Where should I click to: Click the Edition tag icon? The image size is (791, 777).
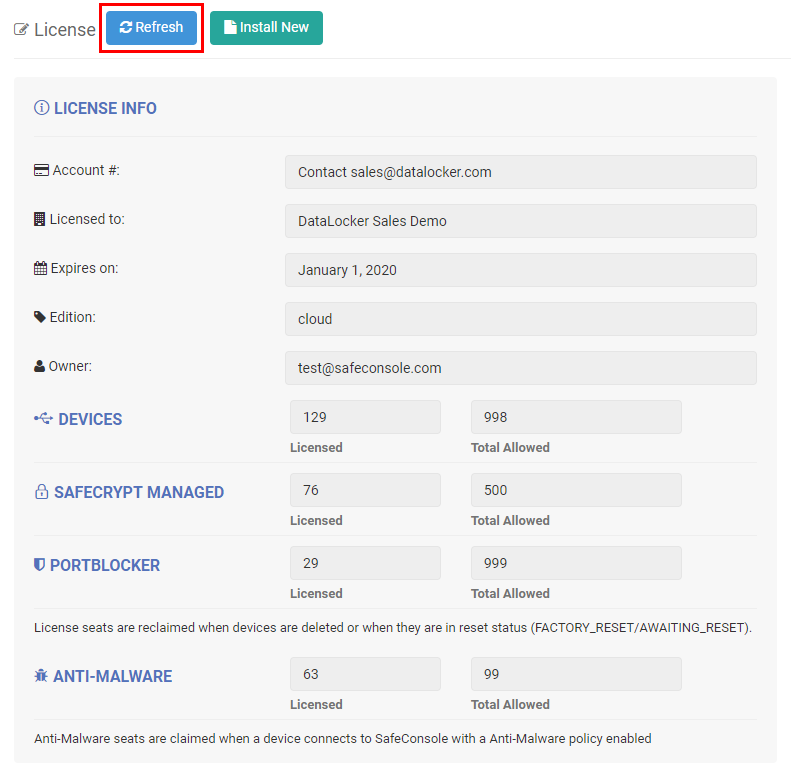[40, 317]
